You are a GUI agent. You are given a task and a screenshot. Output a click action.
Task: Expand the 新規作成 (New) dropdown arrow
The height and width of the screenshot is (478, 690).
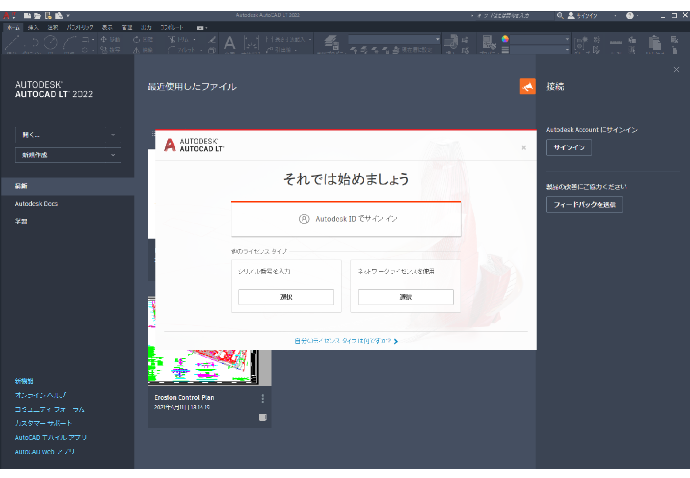pyautogui.click(x=113, y=155)
